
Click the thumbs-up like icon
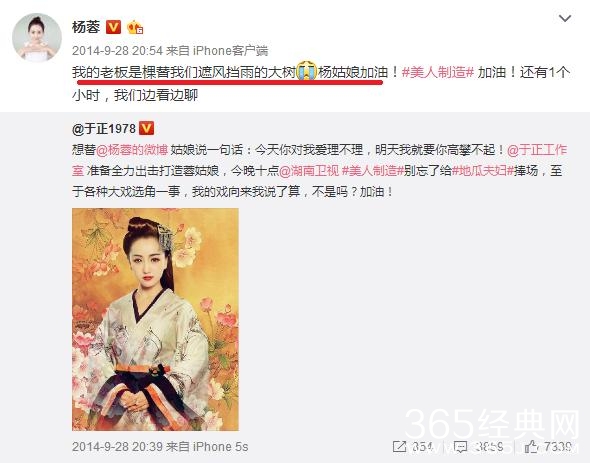point(531,446)
